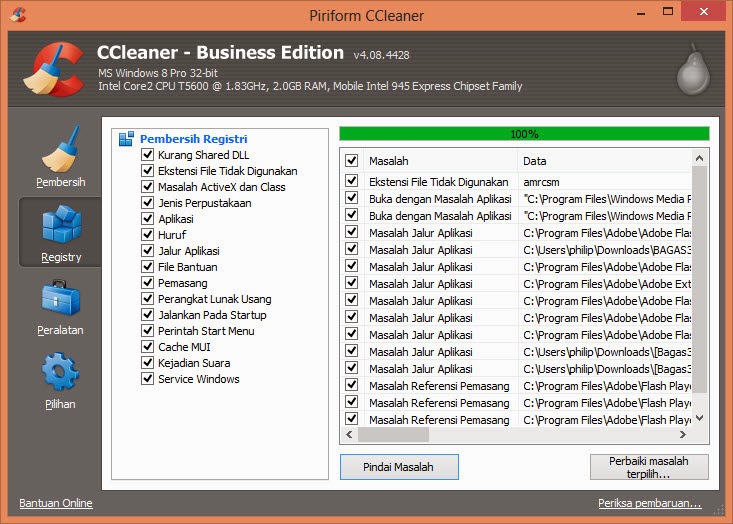The width and height of the screenshot is (733, 524).
Task: Sort results by Masalah column header
Action: click(440, 161)
